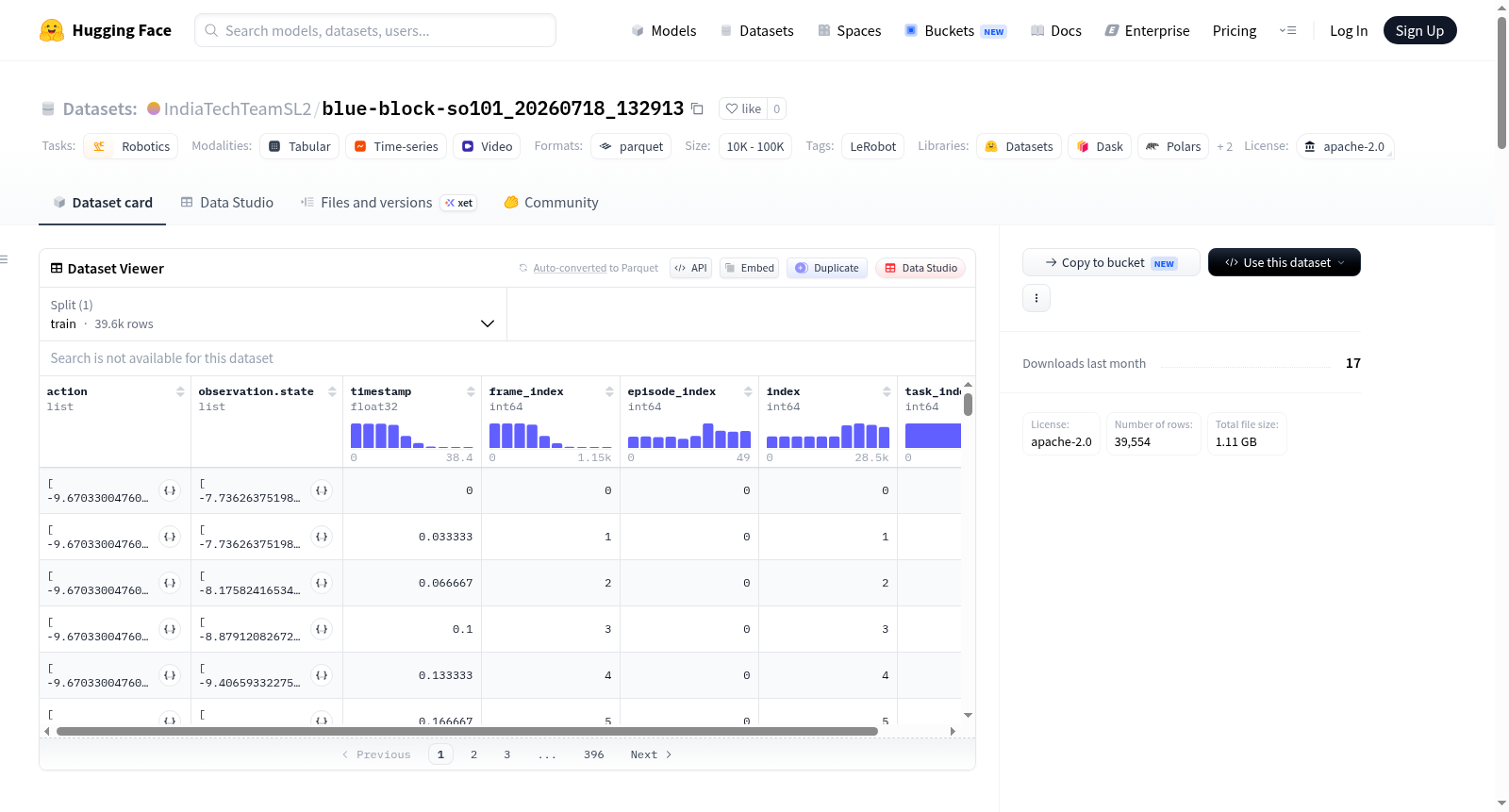Sort the index column
The image size is (1509, 812).
click(x=887, y=391)
